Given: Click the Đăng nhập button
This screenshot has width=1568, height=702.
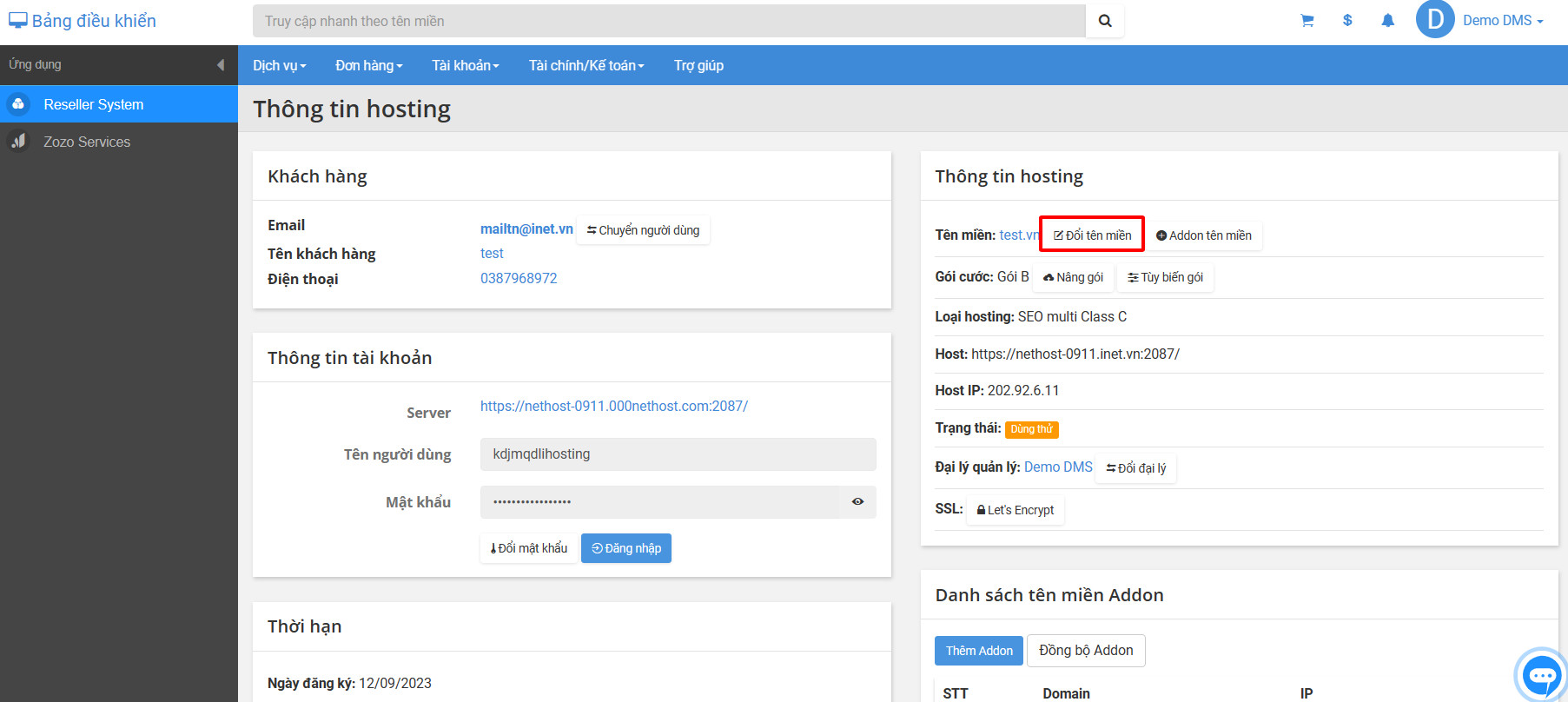Looking at the screenshot, I should pos(625,548).
